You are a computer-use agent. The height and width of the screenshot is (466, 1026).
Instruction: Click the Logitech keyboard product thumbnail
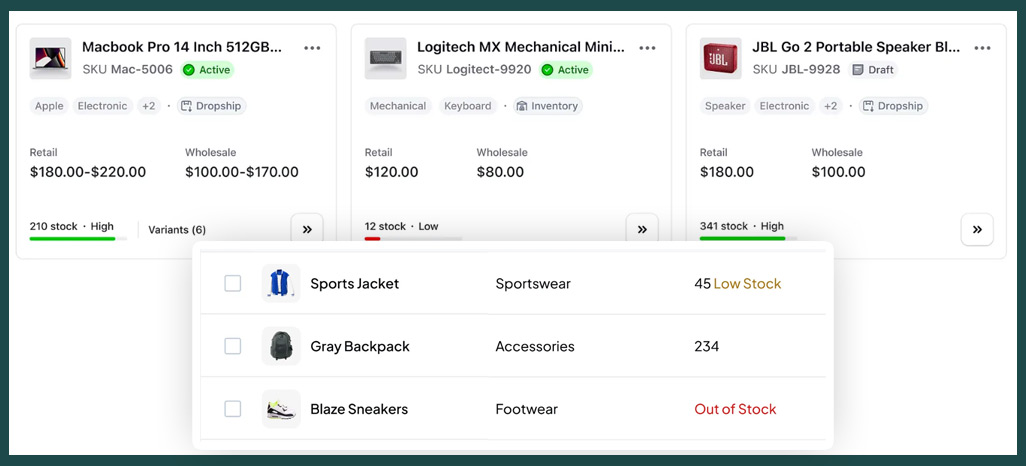[x=385, y=58]
